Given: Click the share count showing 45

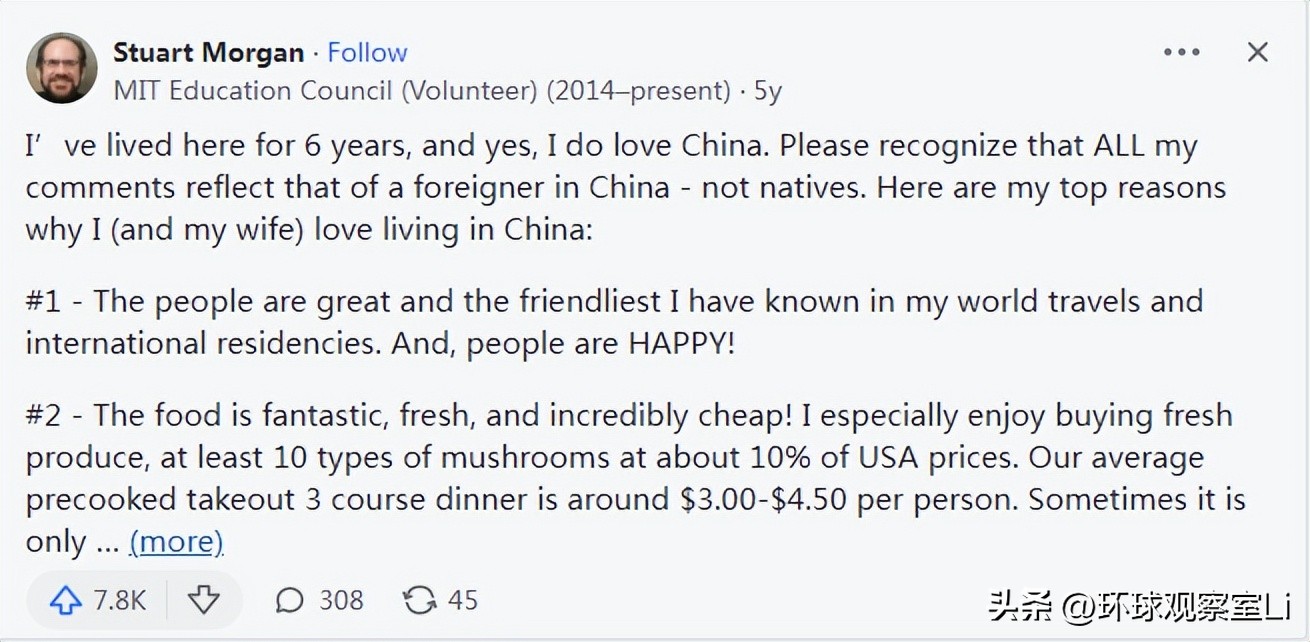Looking at the screenshot, I should 462,600.
